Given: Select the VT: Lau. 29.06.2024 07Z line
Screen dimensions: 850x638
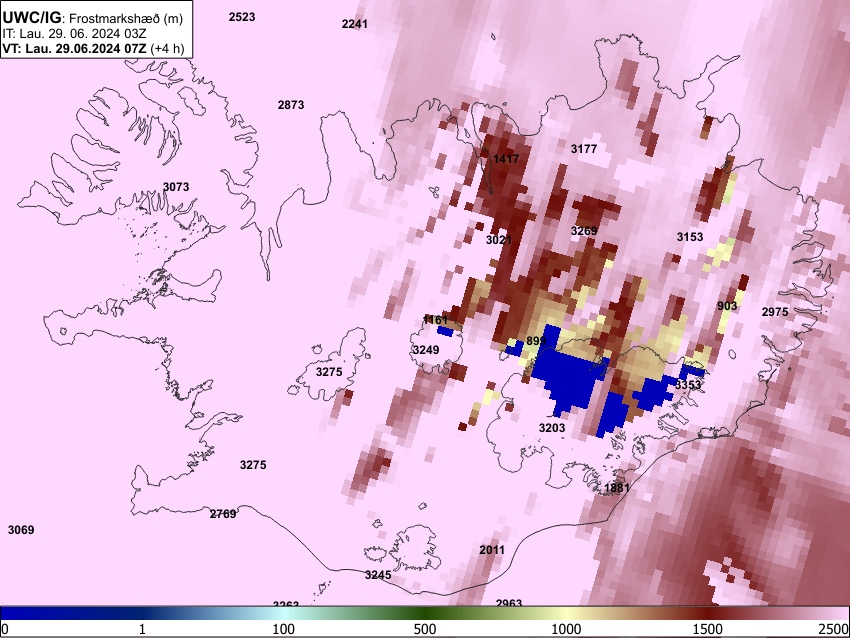Looking at the screenshot, I should click(93, 48).
